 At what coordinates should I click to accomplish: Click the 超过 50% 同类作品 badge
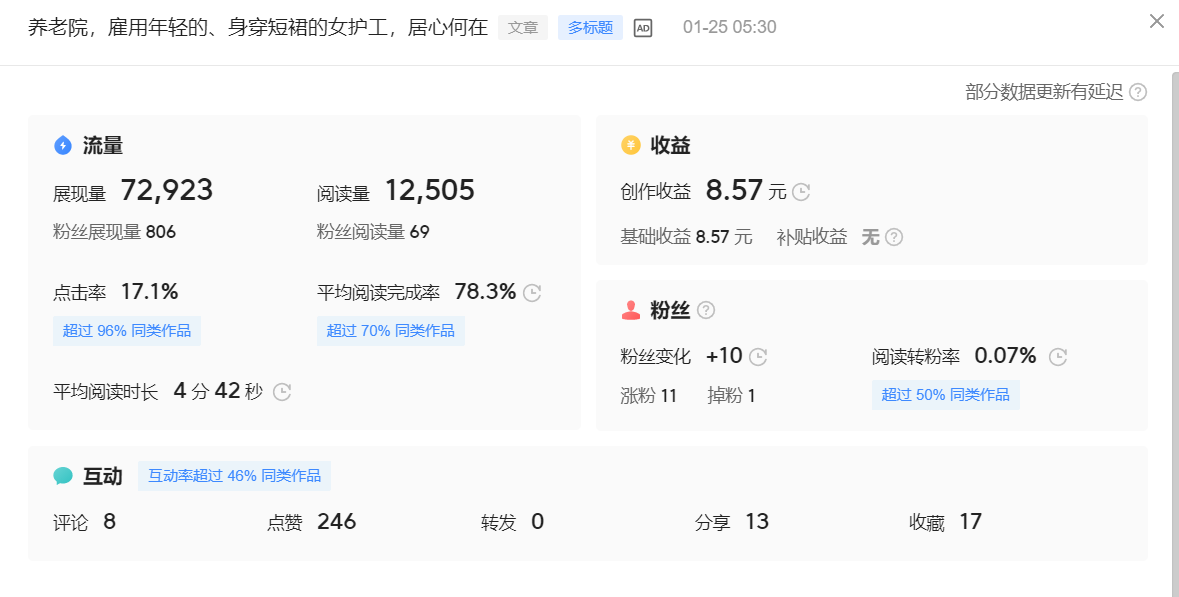(x=945, y=394)
